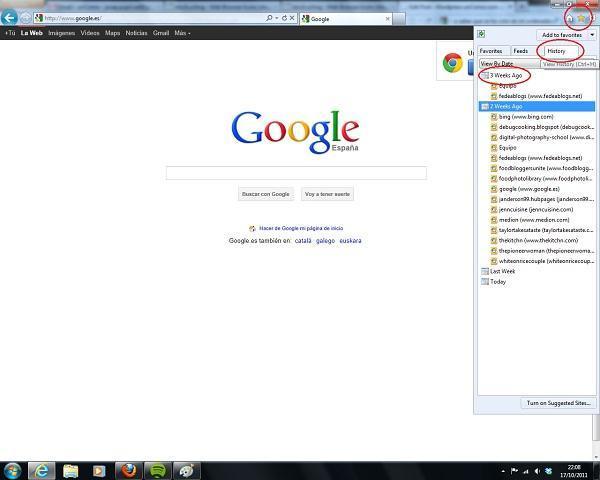Open Firefox from the taskbar
Viewport: 600px width, 480px height.
[x=129, y=470]
